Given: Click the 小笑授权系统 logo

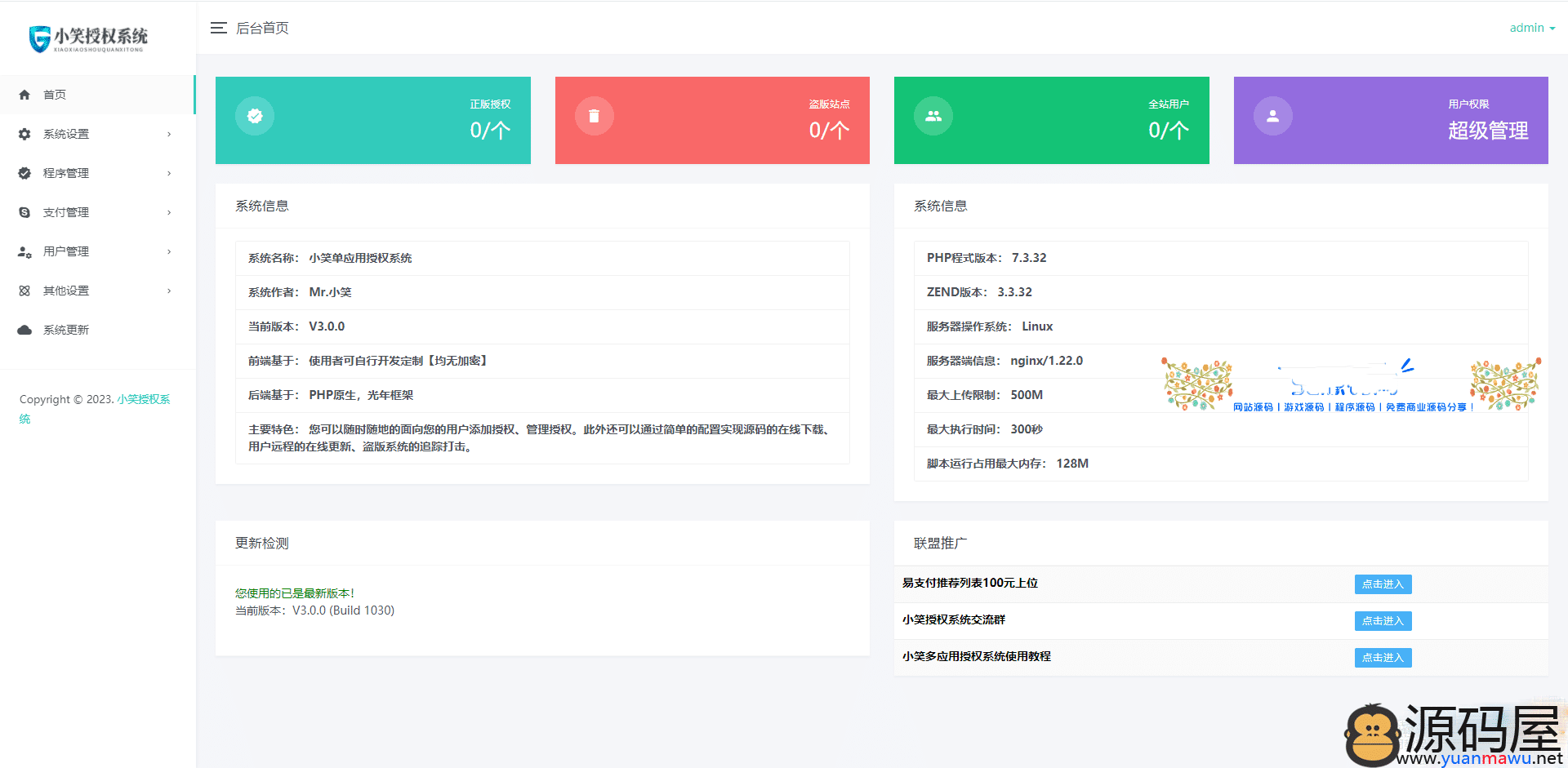Looking at the screenshot, I should [x=88, y=38].
